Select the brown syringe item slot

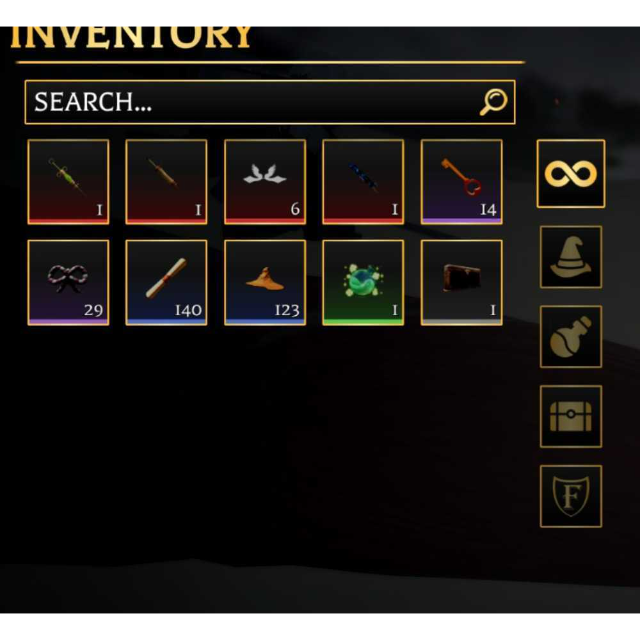(x=166, y=182)
